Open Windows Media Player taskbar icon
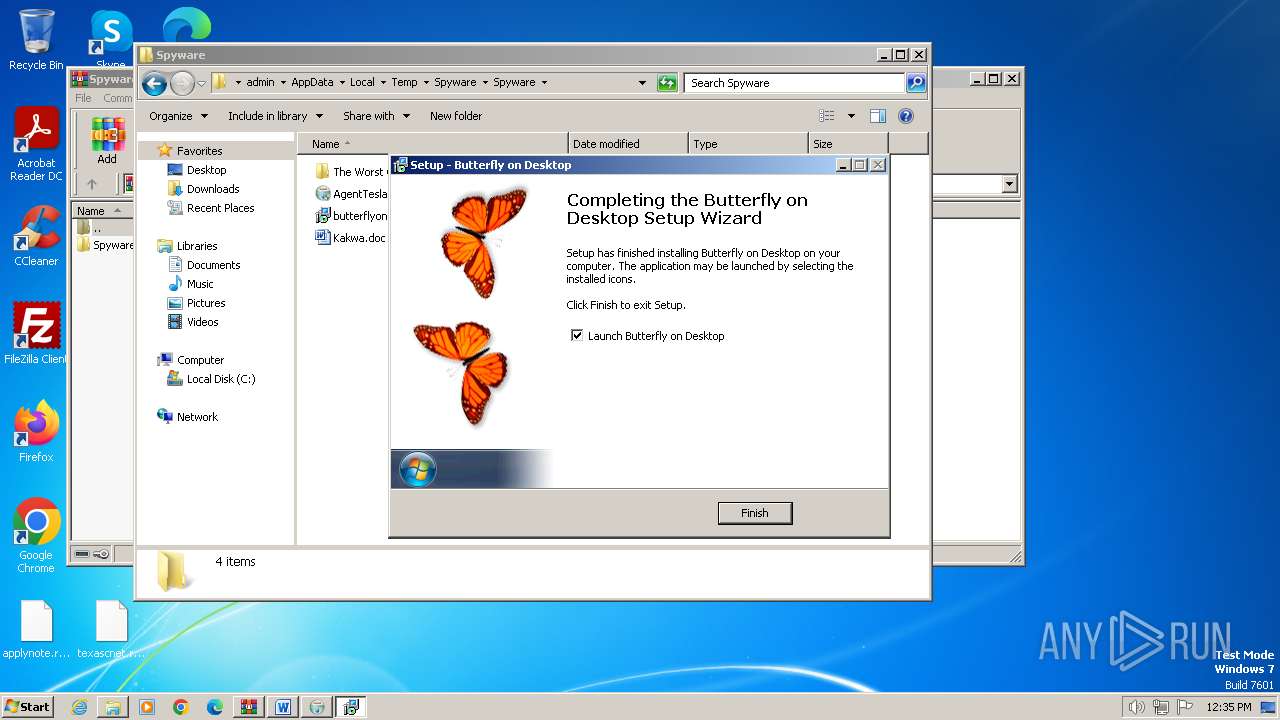The image size is (1280, 720). 147,707
